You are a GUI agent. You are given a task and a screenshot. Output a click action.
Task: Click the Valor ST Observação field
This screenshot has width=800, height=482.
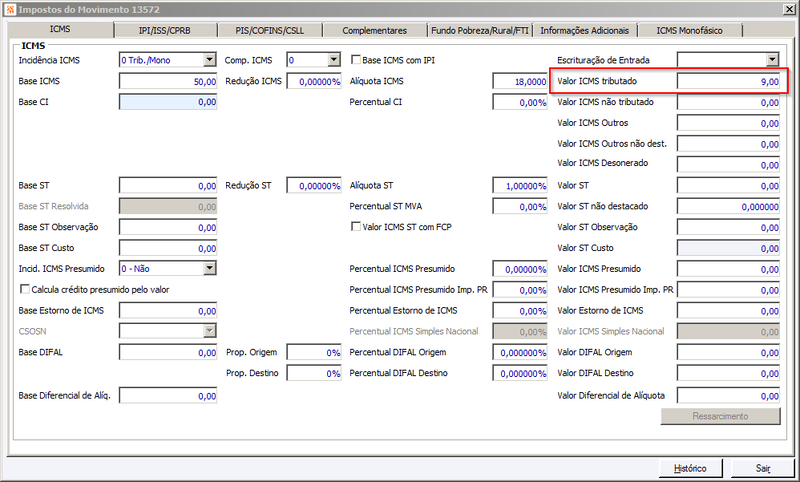tap(729, 227)
